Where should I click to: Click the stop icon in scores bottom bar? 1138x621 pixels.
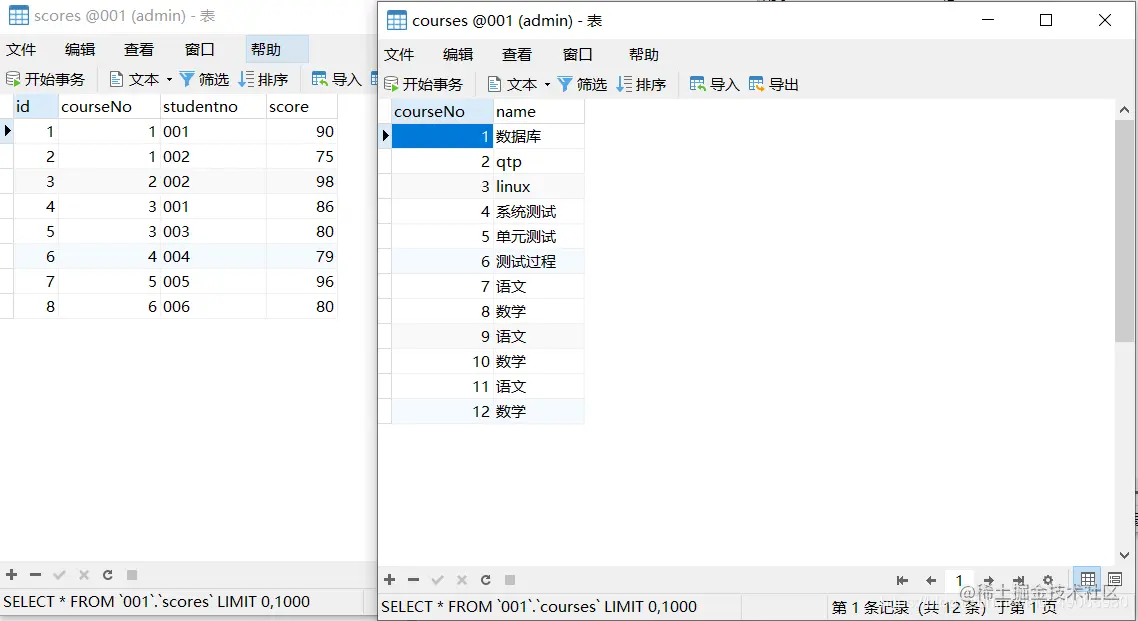click(x=132, y=575)
